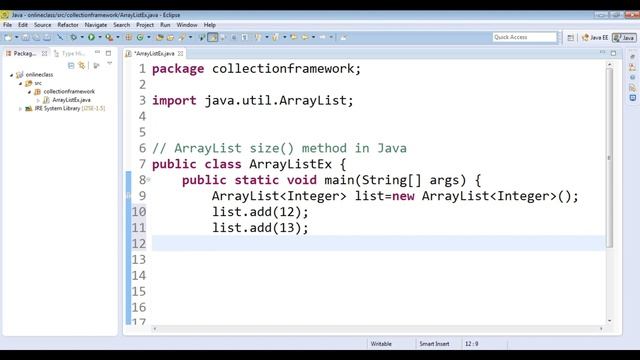This screenshot has height=360, width=640.
Task: Open the Window menu
Action: pos(187,25)
